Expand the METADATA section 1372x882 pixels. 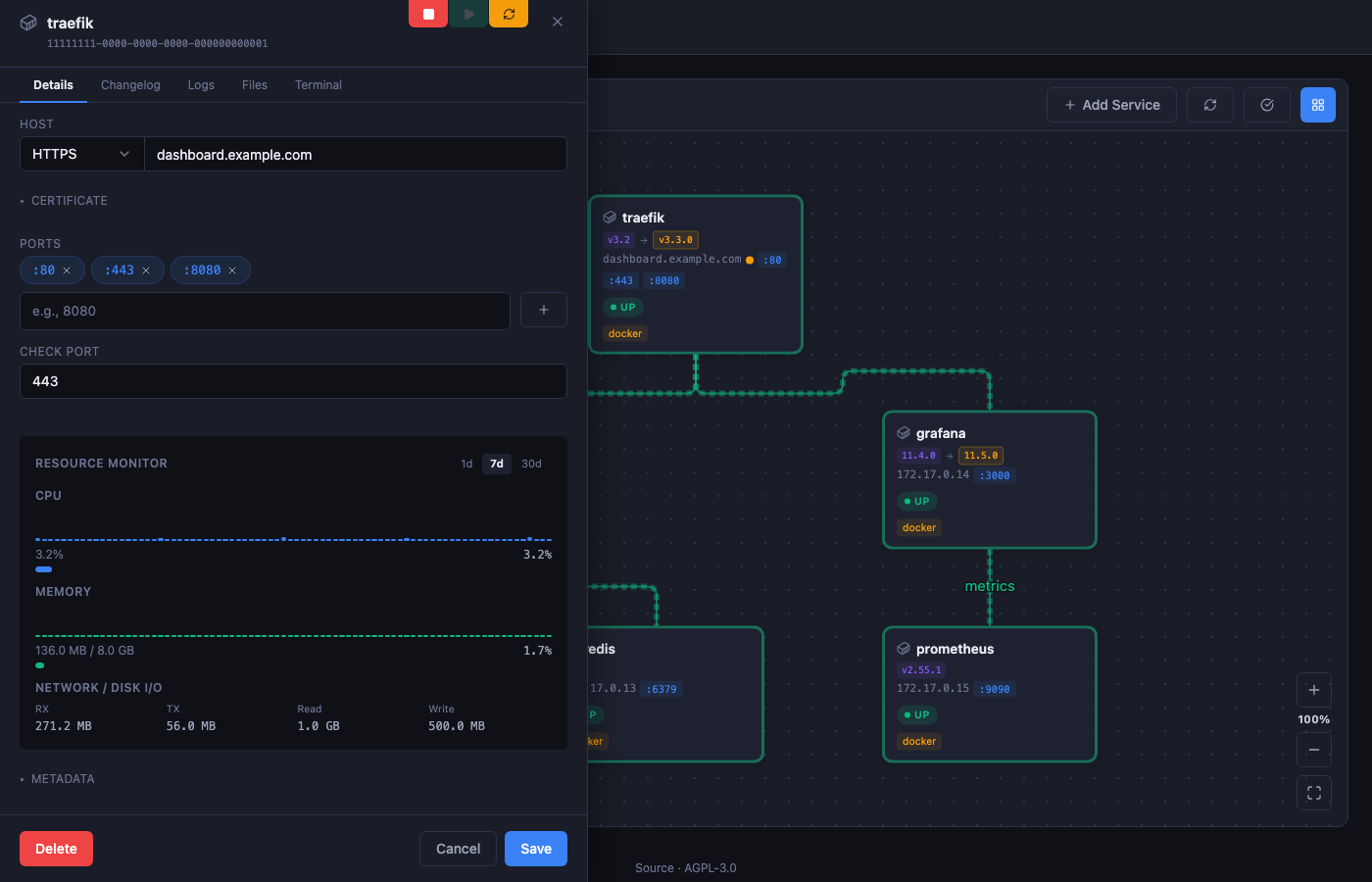tap(58, 779)
